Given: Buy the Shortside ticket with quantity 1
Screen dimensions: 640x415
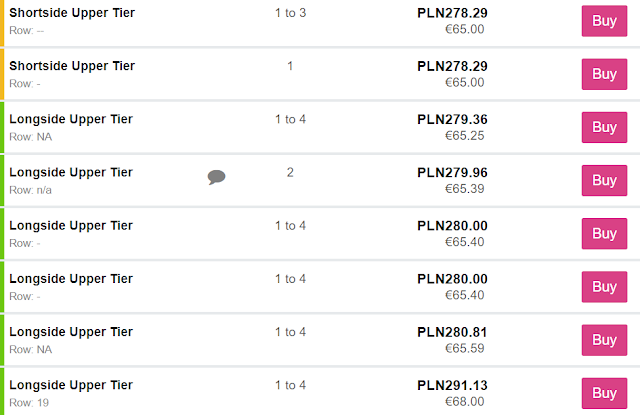Looking at the screenshot, I should click(x=604, y=74).
